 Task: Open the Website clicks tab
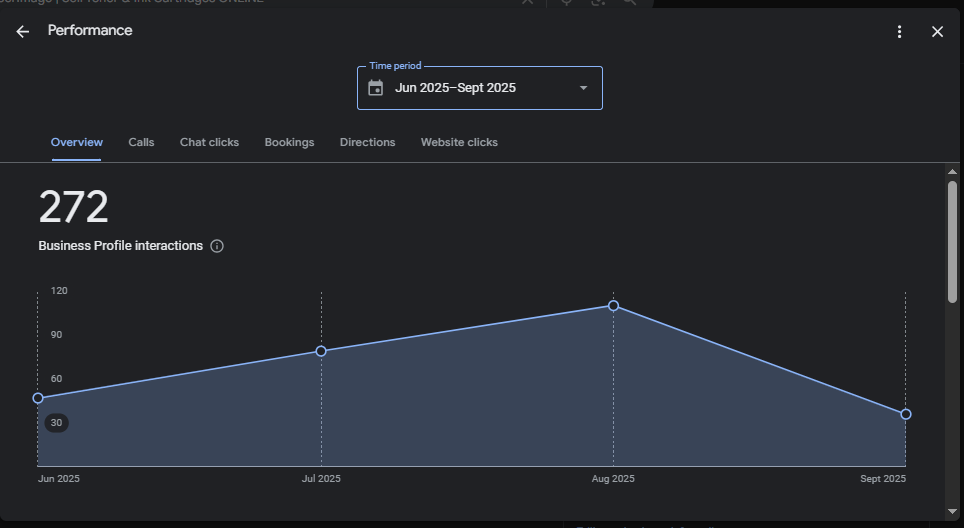point(459,142)
